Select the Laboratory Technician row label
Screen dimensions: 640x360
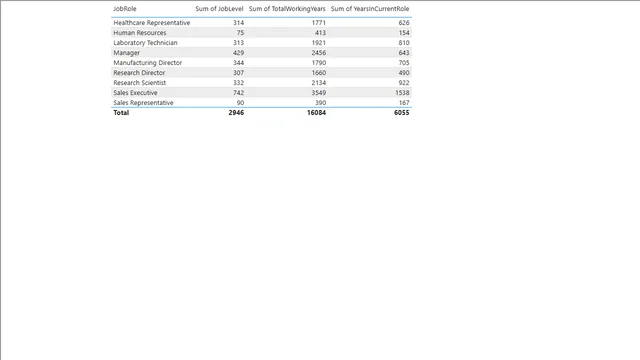click(x=145, y=43)
